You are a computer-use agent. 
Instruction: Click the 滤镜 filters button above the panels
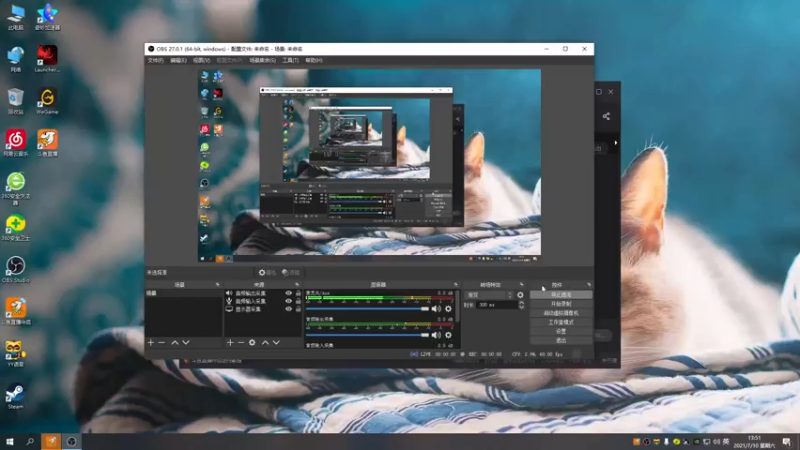click(x=291, y=272)
